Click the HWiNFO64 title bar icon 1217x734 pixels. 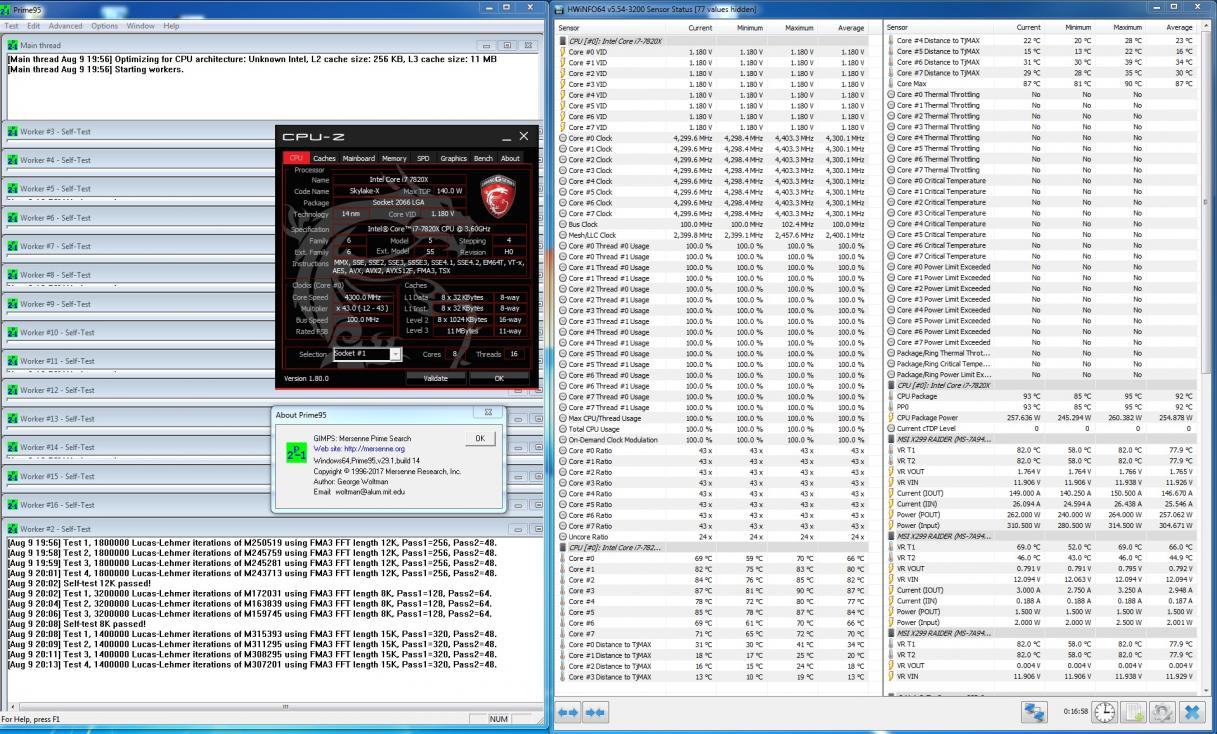(559, 9)
